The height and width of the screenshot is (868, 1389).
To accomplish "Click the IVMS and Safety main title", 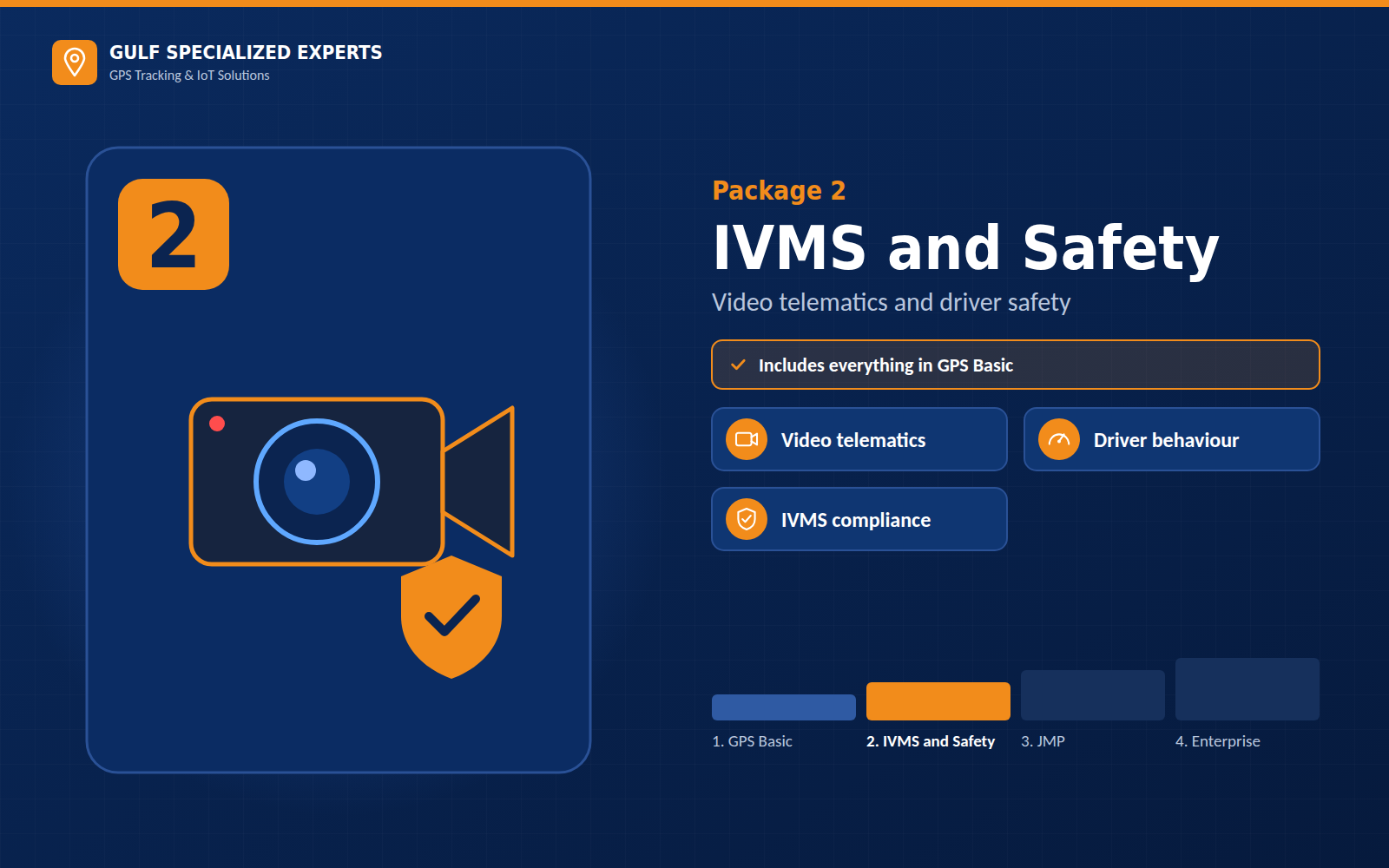I will pyautogui.click(x=965, y=249).
